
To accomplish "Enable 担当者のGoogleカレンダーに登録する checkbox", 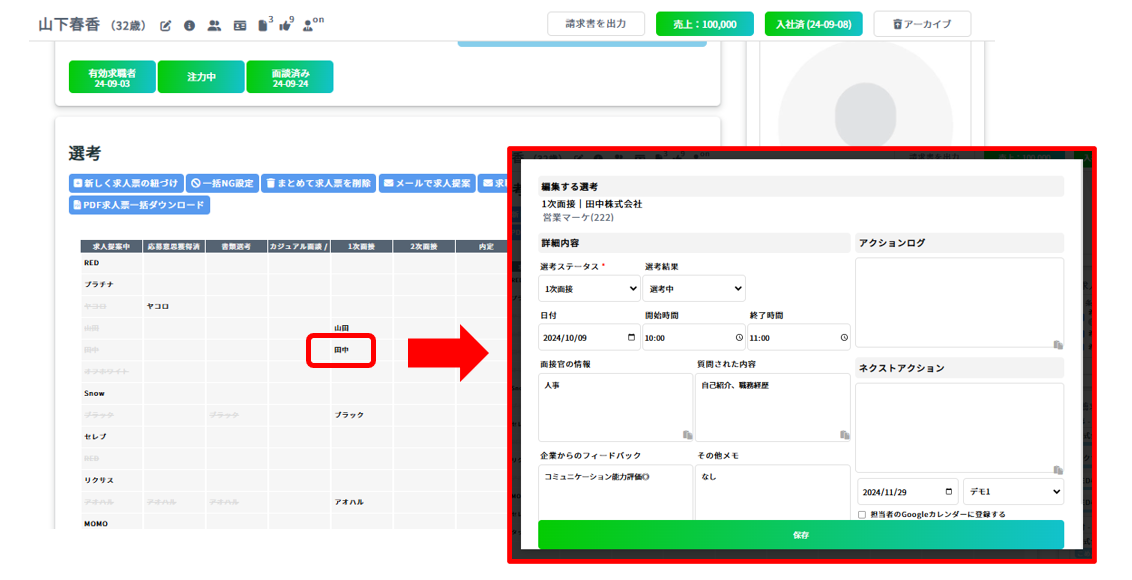I will (x=862, y=514).
